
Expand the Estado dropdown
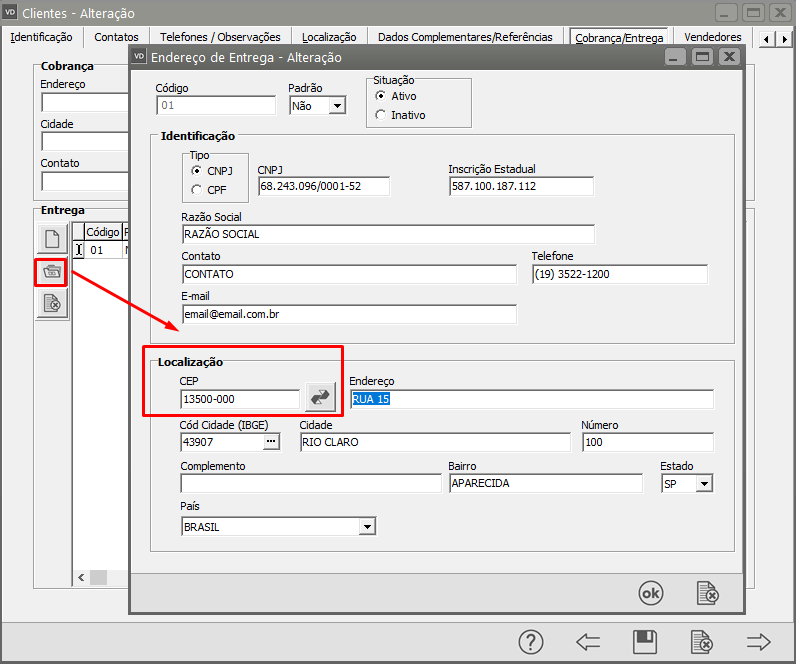[x=704, y=484]
